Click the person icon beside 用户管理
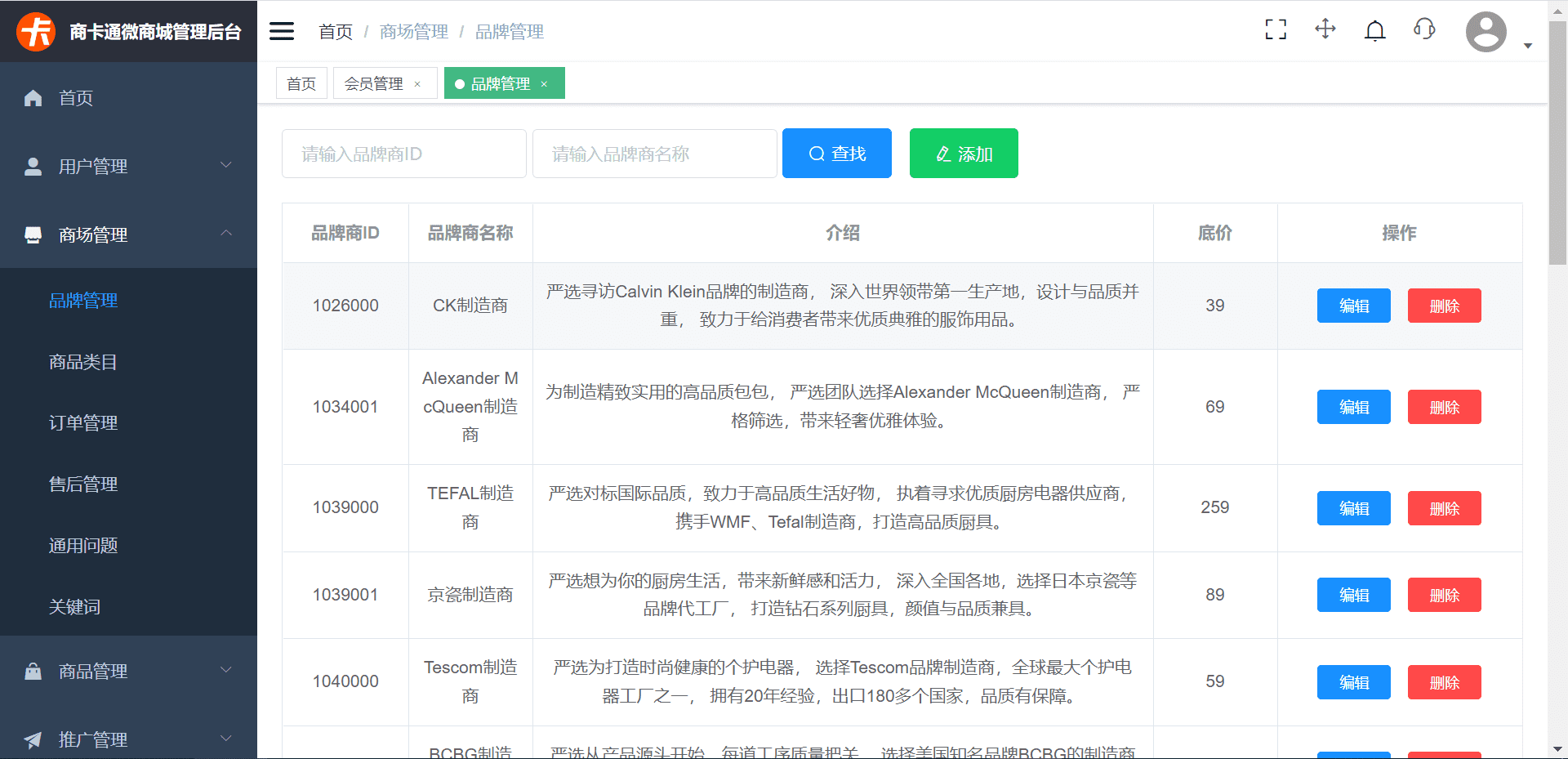The image size is (1568, 759). [33, 166]
